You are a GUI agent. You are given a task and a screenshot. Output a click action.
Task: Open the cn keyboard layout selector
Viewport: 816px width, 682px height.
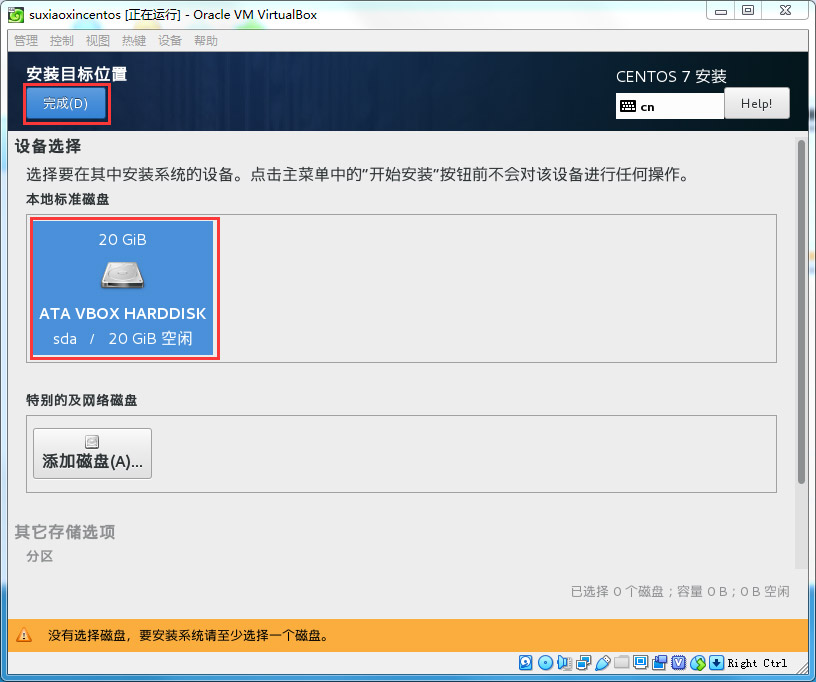pyautogui.click(x=669, y=106)
